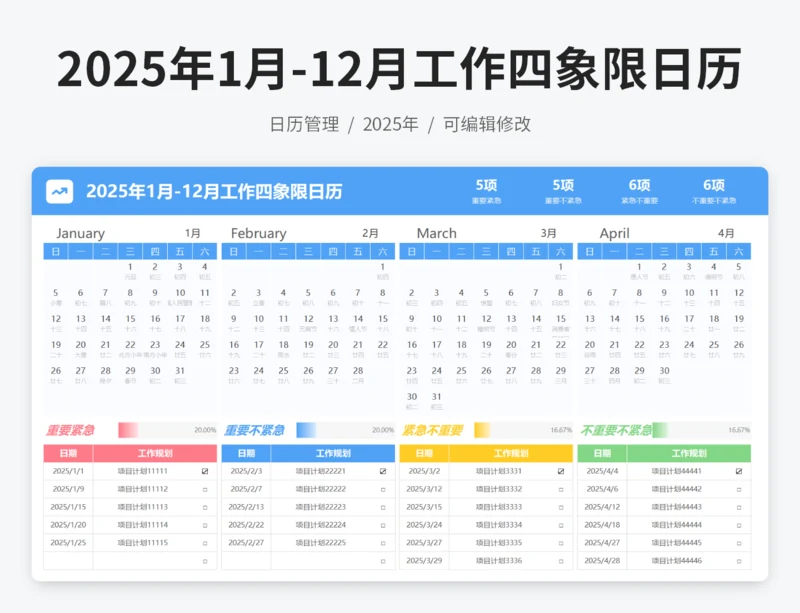The height and width of the screenshot is (613, 800).
Task: Click the 1月 label beside January
Action: 192,233
